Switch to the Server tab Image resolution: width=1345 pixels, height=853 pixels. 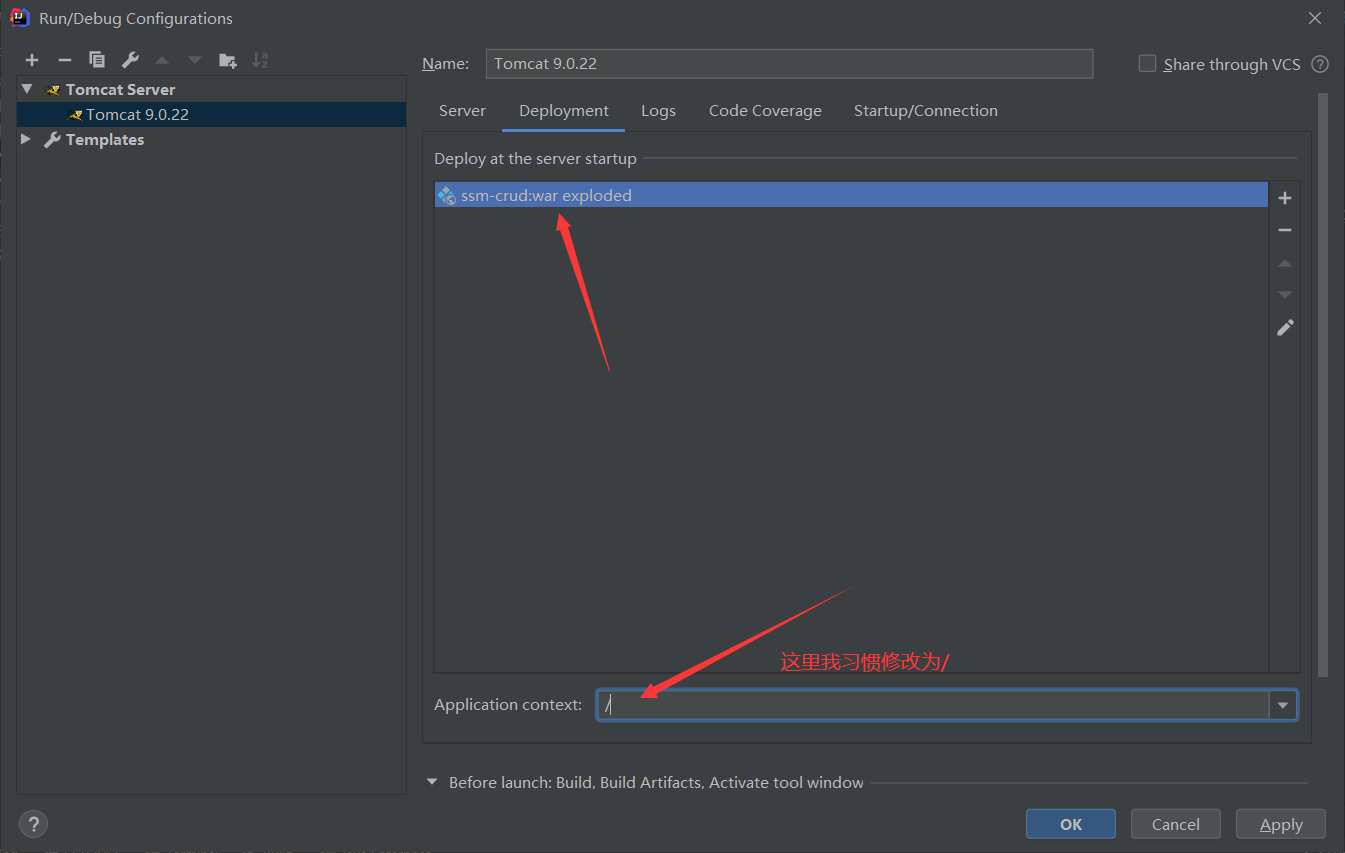pyautogui.click(x=462, y=111)
